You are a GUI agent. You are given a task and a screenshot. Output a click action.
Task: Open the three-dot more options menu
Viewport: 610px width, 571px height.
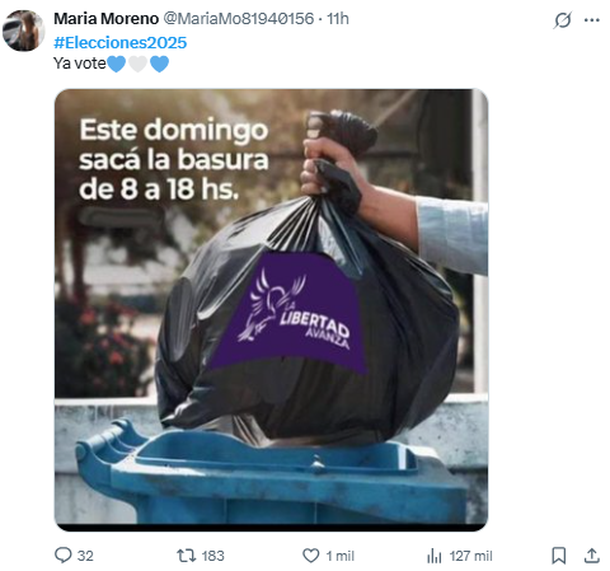592,20
